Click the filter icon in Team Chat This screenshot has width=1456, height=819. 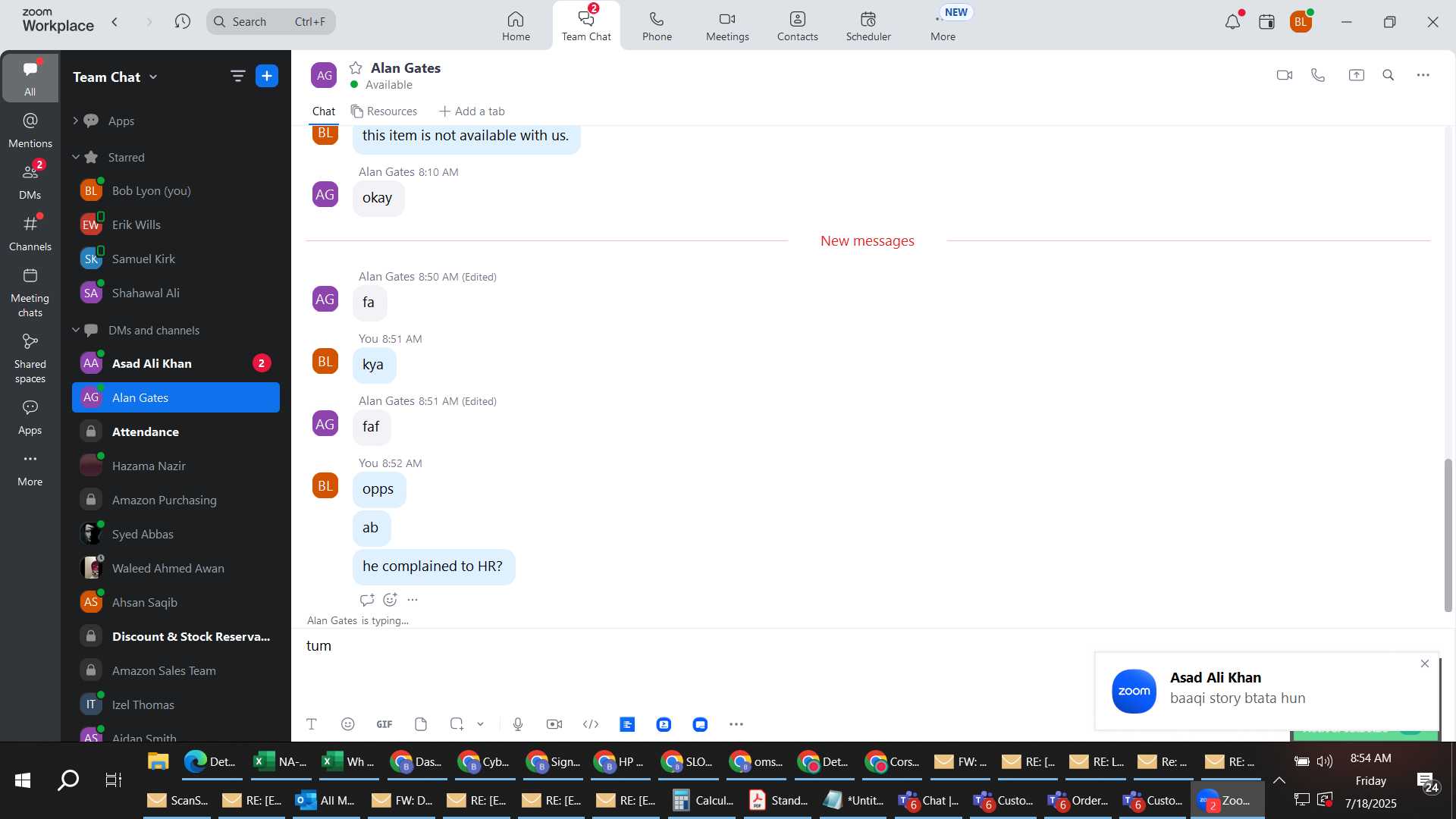237,76
